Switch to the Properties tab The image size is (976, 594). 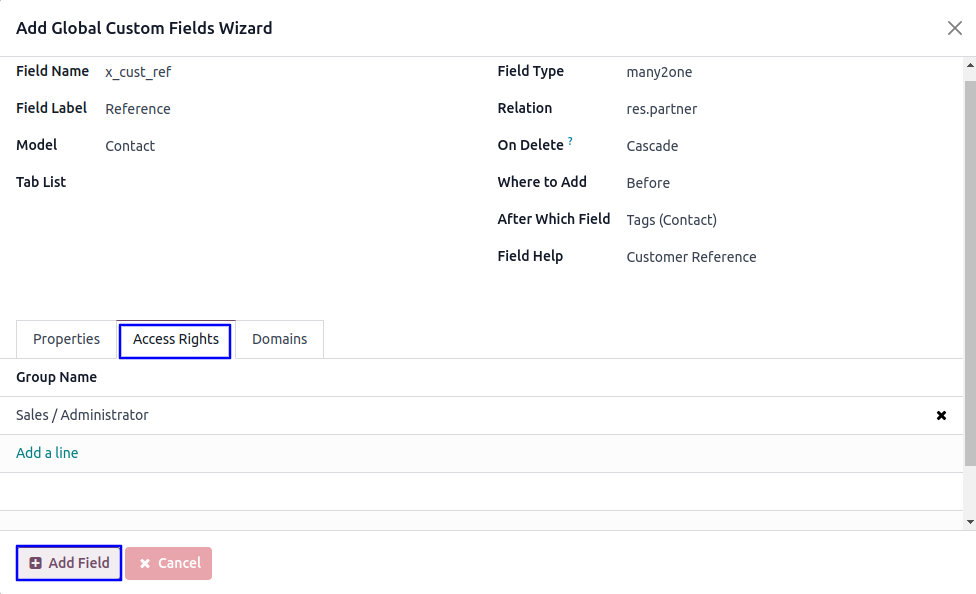point(66,339)
